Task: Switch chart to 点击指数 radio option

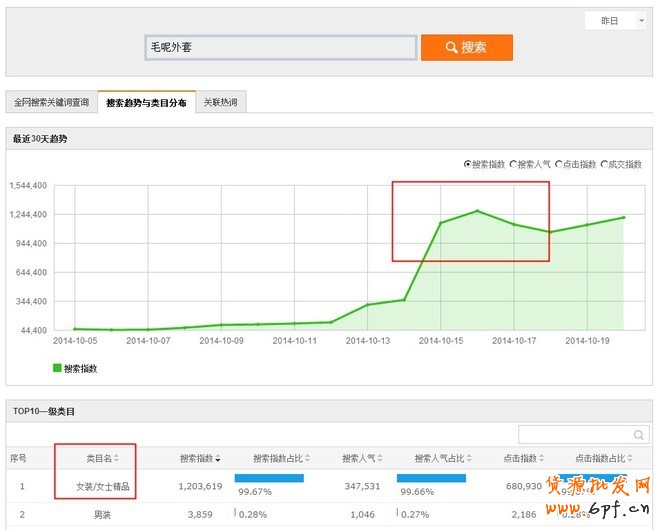Action: coord(558,164)
